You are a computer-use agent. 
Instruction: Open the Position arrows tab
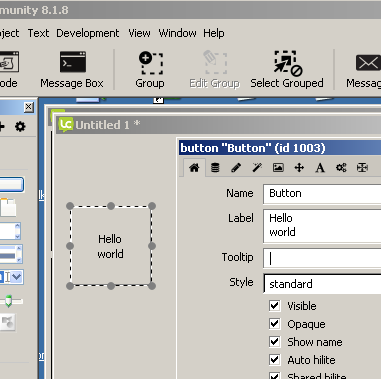tap(299, 168)
